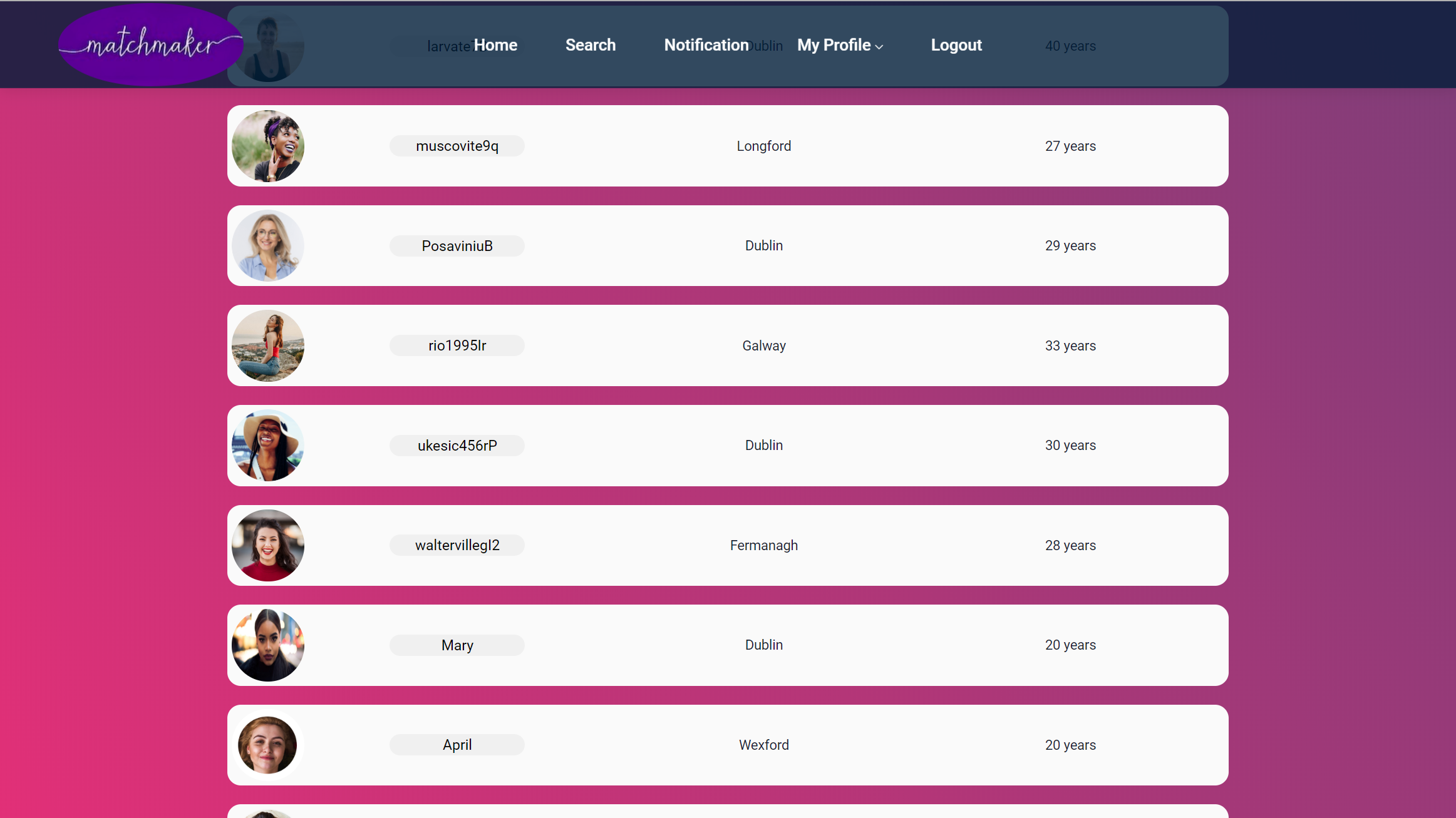Click the matchmaker logo
Image resolution: width=1456 pixels, height=818 pixels.
(x=150, y=45)
